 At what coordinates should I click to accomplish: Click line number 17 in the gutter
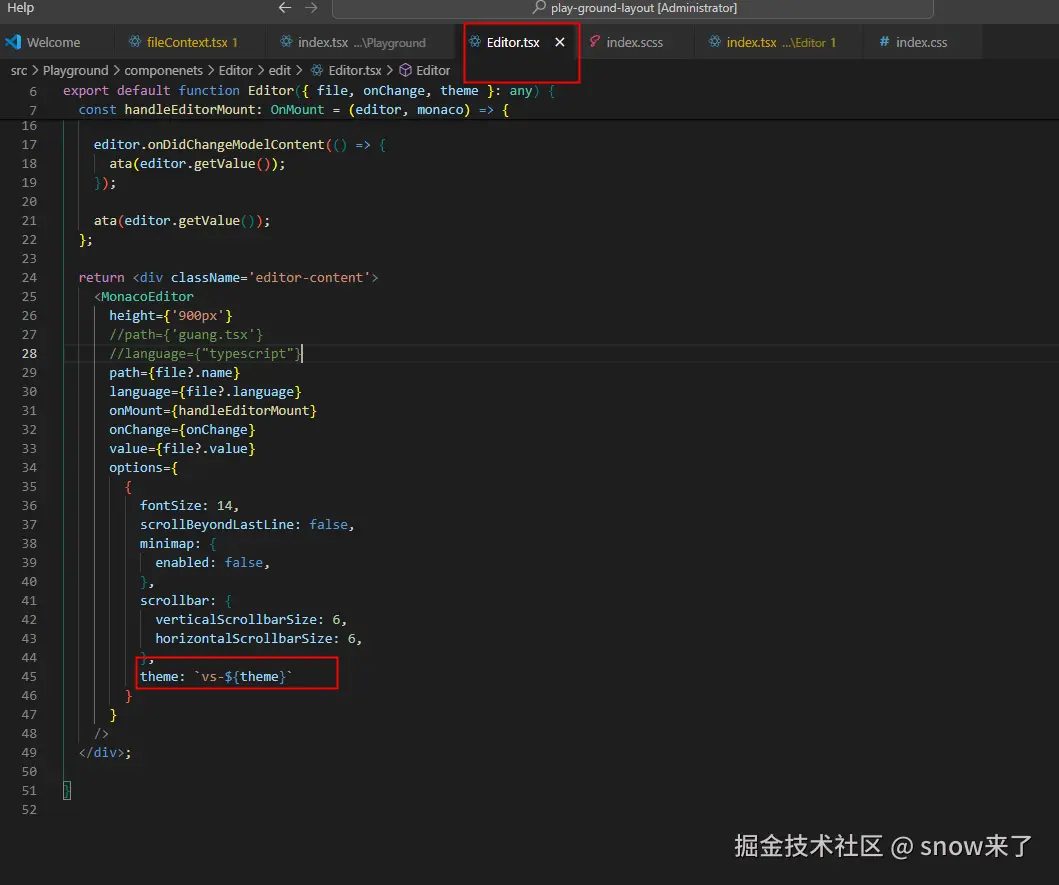29,145
